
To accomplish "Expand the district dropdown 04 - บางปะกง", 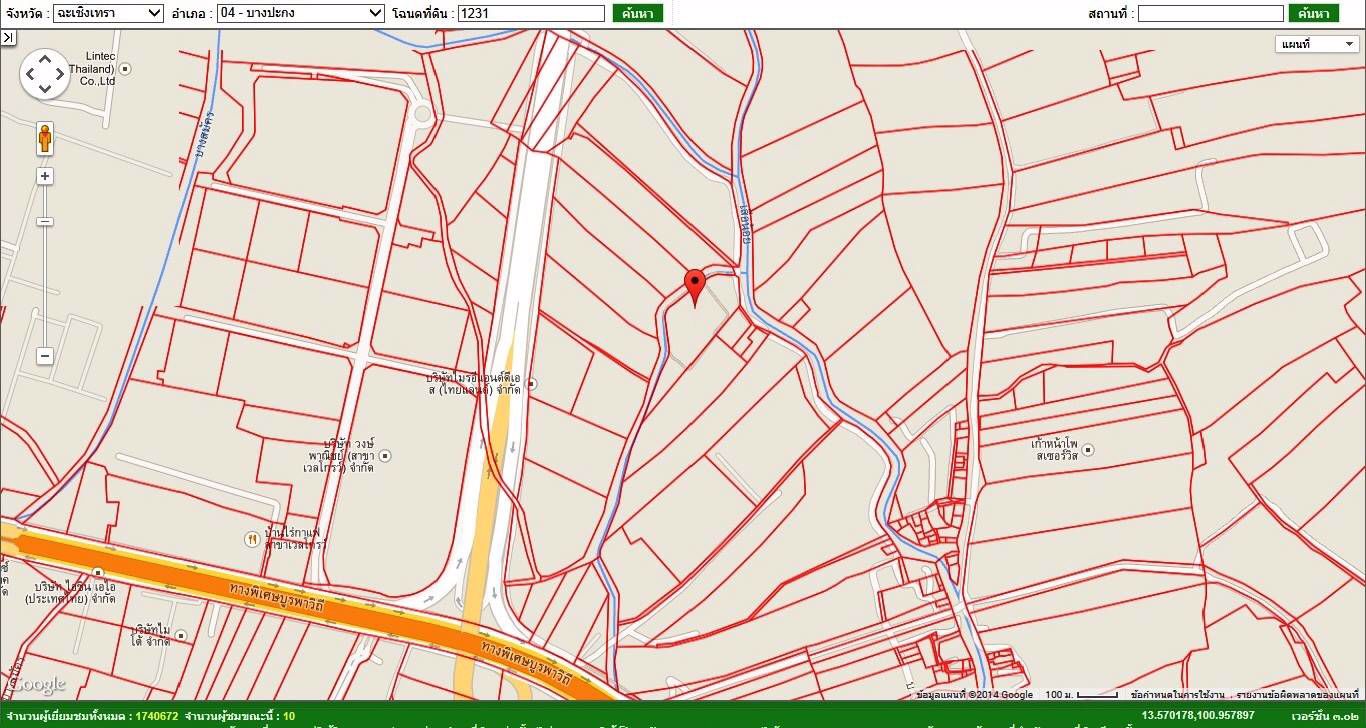I will coord(300,13).
